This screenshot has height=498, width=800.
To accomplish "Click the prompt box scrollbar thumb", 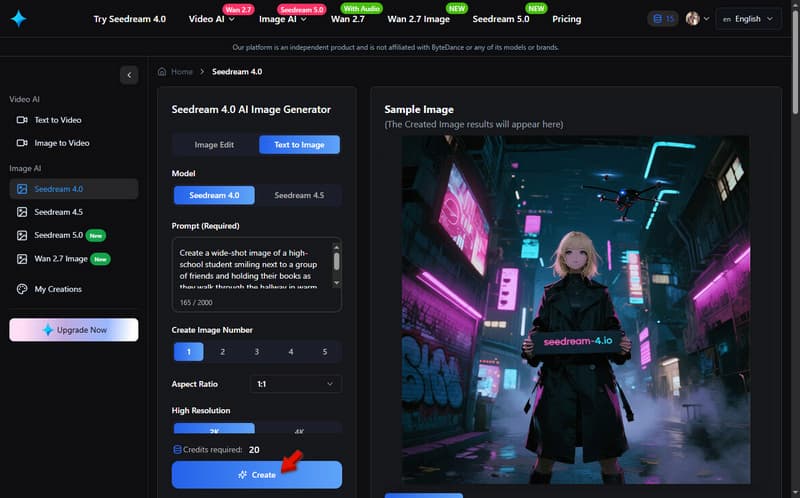I will (336, 261).
